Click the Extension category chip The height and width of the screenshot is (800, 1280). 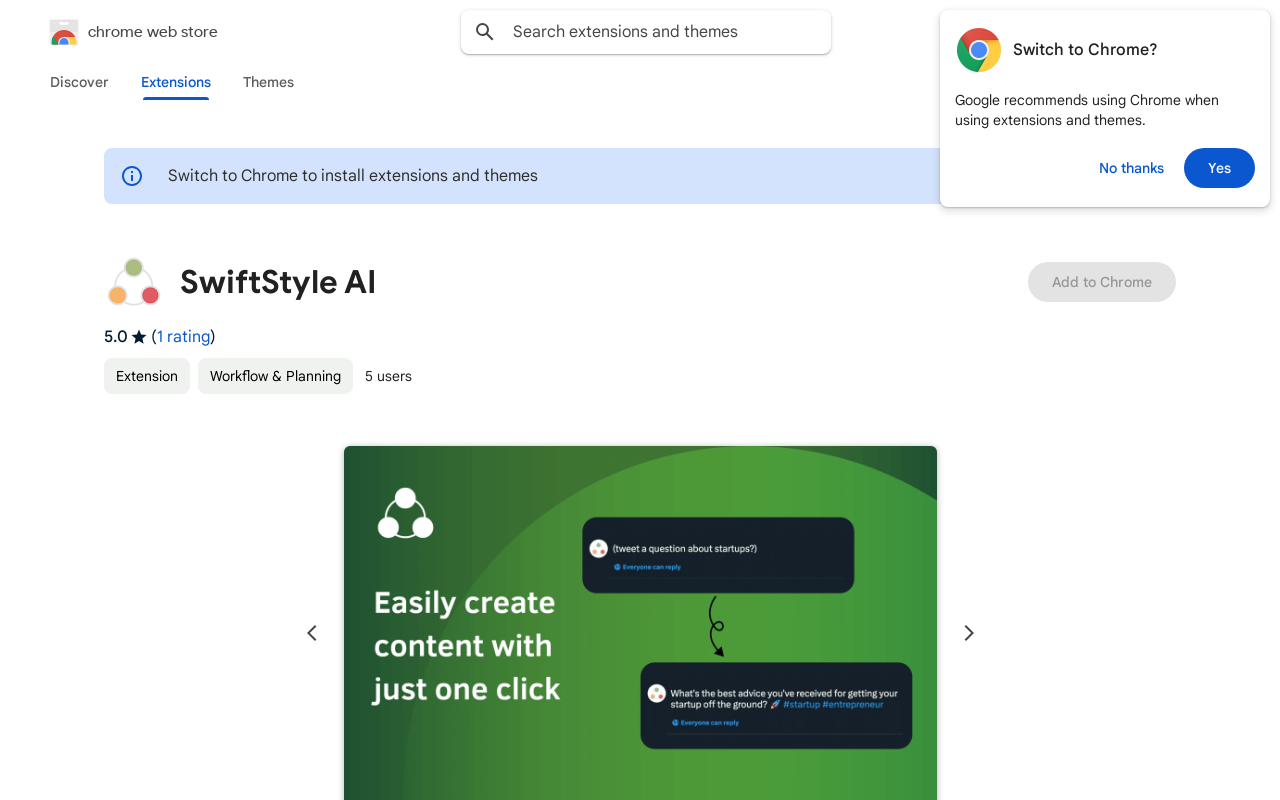(147, 376)
